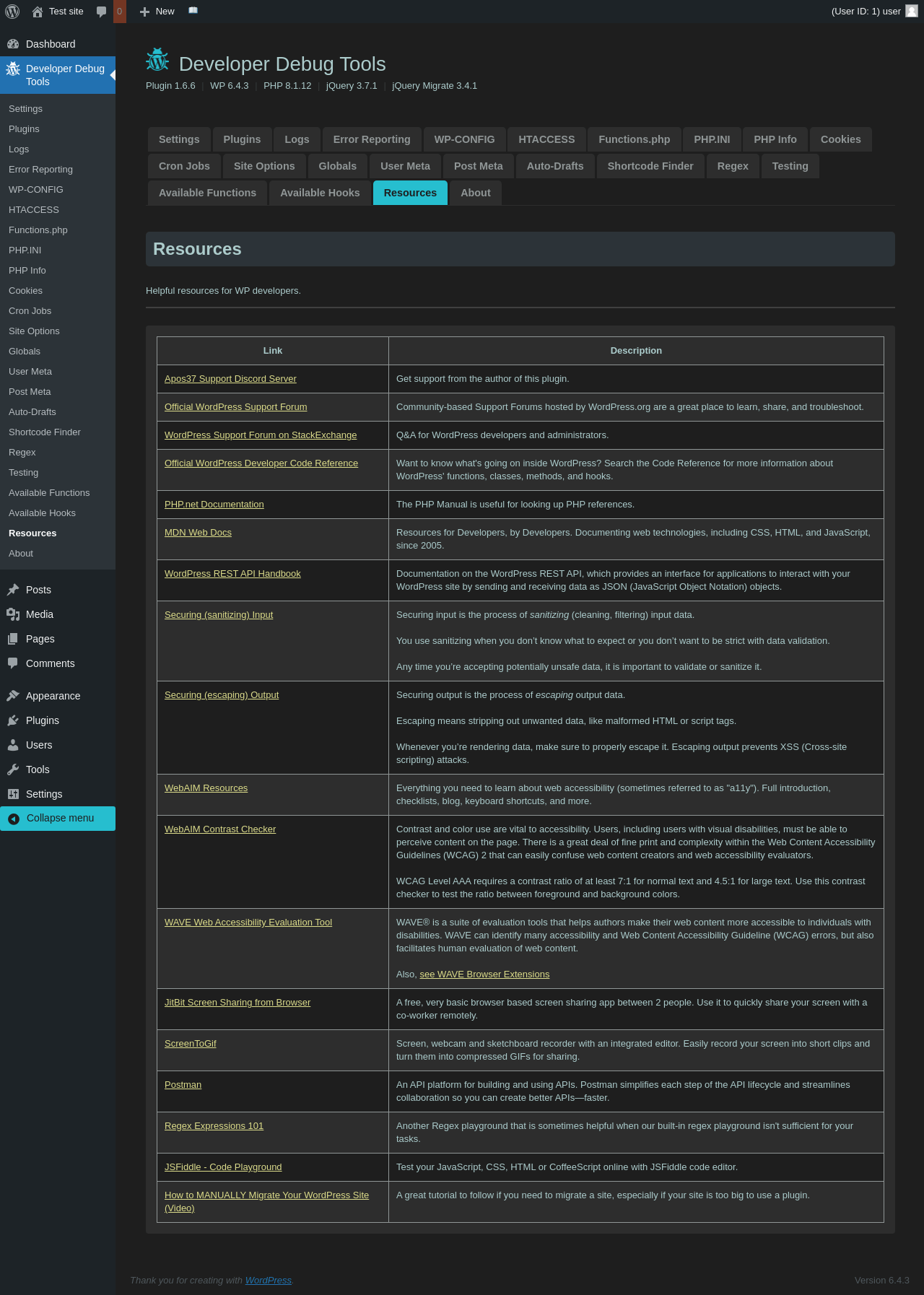
Task: Click the plug icon for the main Plugins menu
Action: [x=13, y=720]
